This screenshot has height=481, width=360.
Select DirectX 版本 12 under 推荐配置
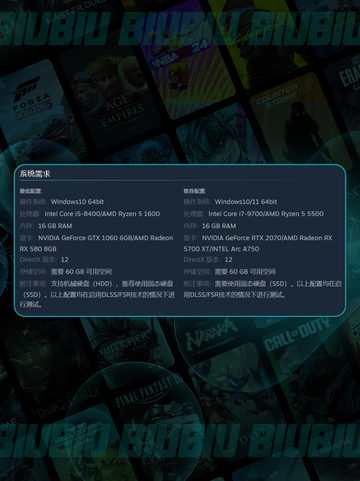click(x=208, y=260)
